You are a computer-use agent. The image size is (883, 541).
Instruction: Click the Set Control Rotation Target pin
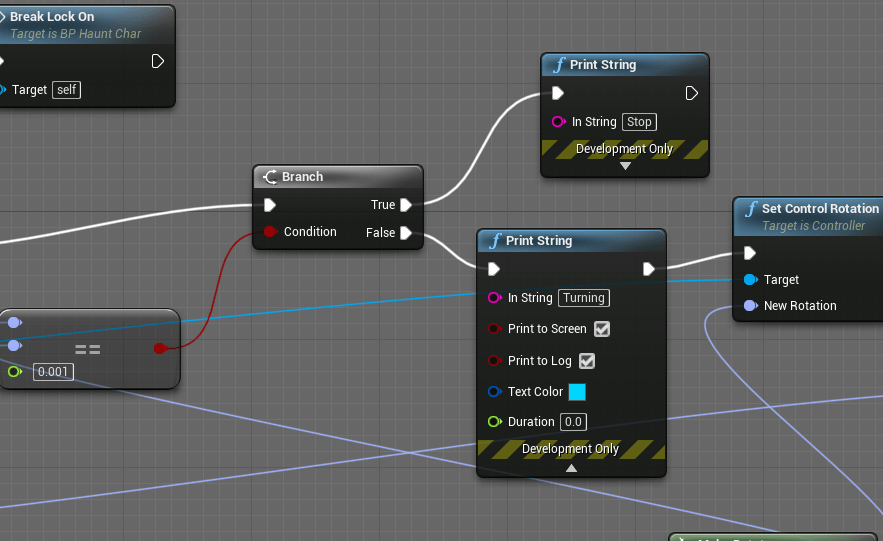[750, 280]
